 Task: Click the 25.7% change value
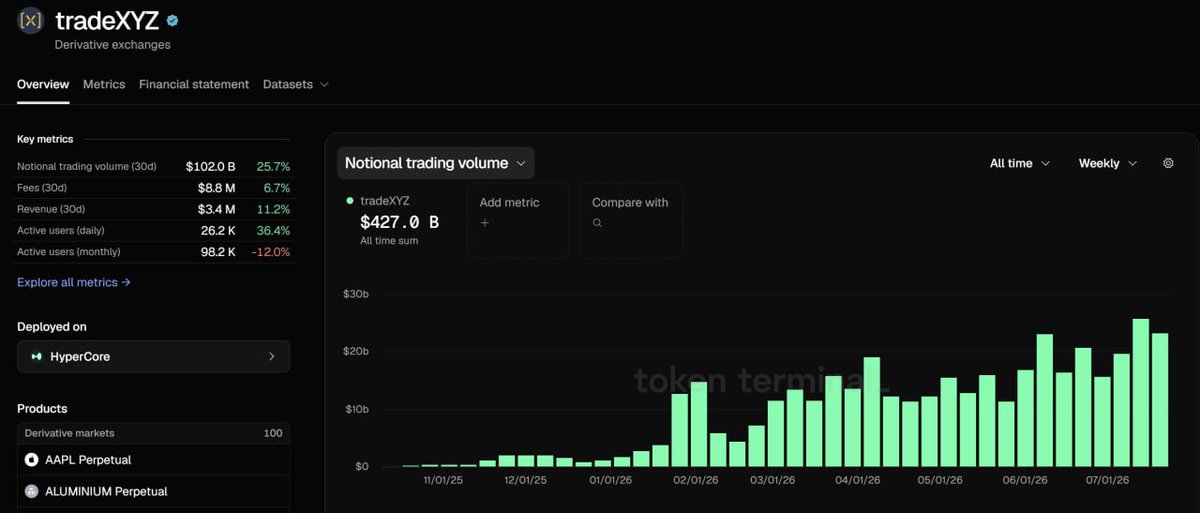(x=273, y=166)
